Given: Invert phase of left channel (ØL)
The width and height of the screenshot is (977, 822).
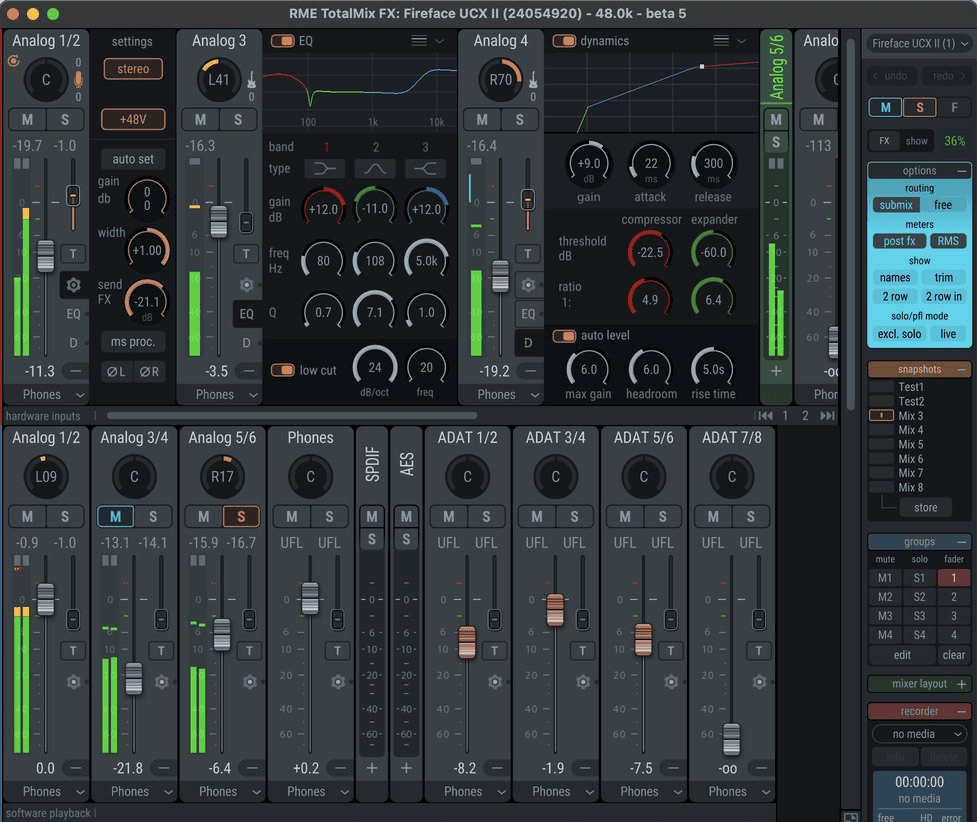Looking at the screenshot, I should (x=117, y=372).
